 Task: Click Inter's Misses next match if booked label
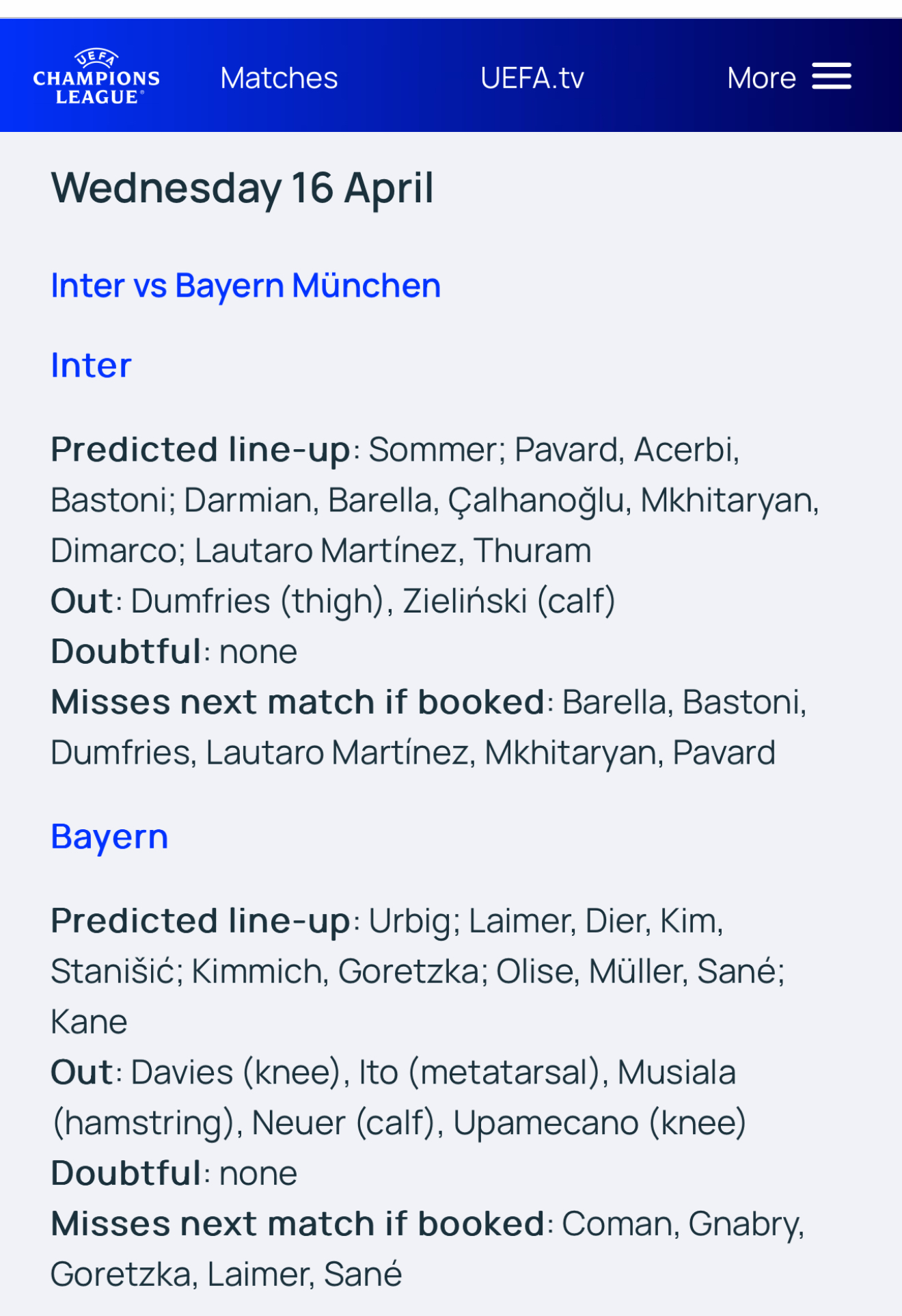point(298,702)
